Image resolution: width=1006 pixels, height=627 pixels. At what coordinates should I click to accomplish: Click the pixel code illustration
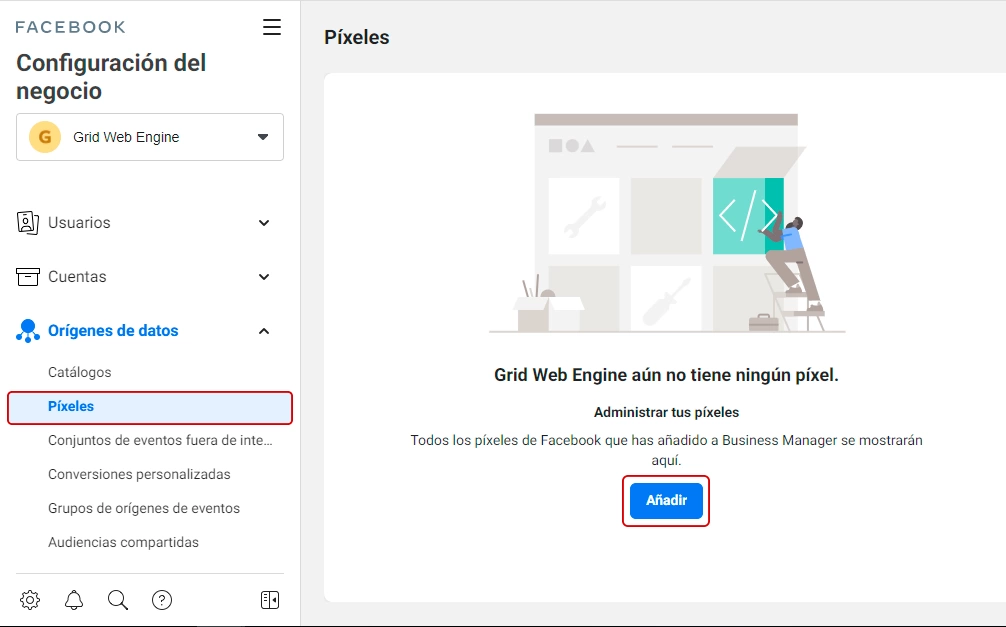pyautogui.click(x=666, y=223)
